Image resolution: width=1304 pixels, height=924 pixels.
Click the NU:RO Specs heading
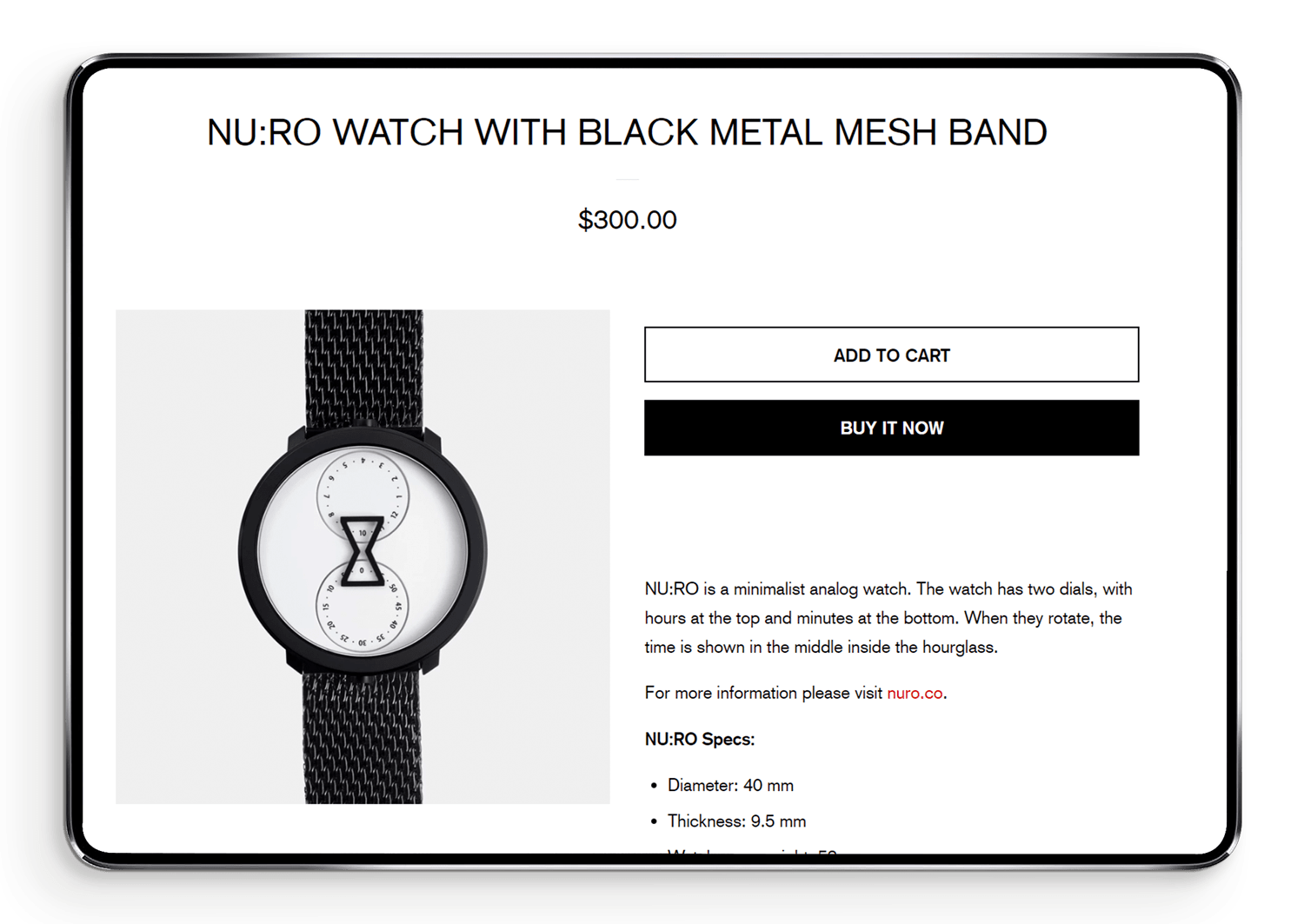[700, 740]
